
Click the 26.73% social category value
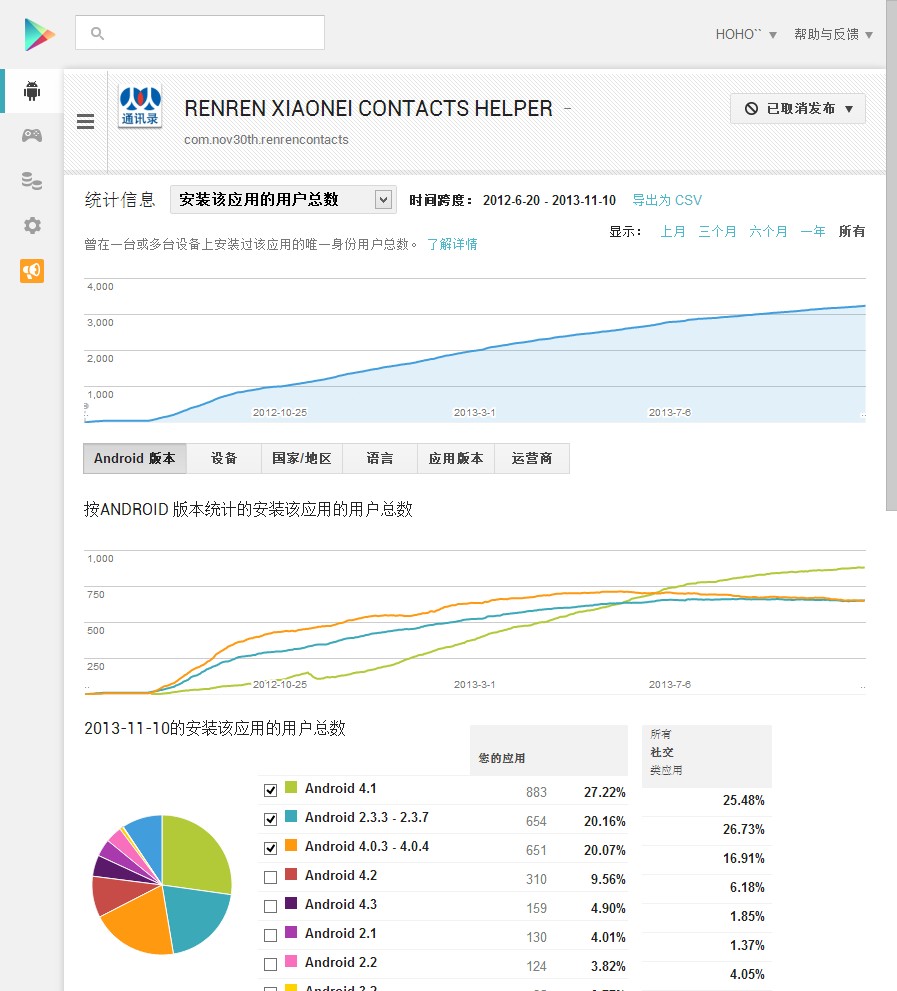tap(743, 829)
